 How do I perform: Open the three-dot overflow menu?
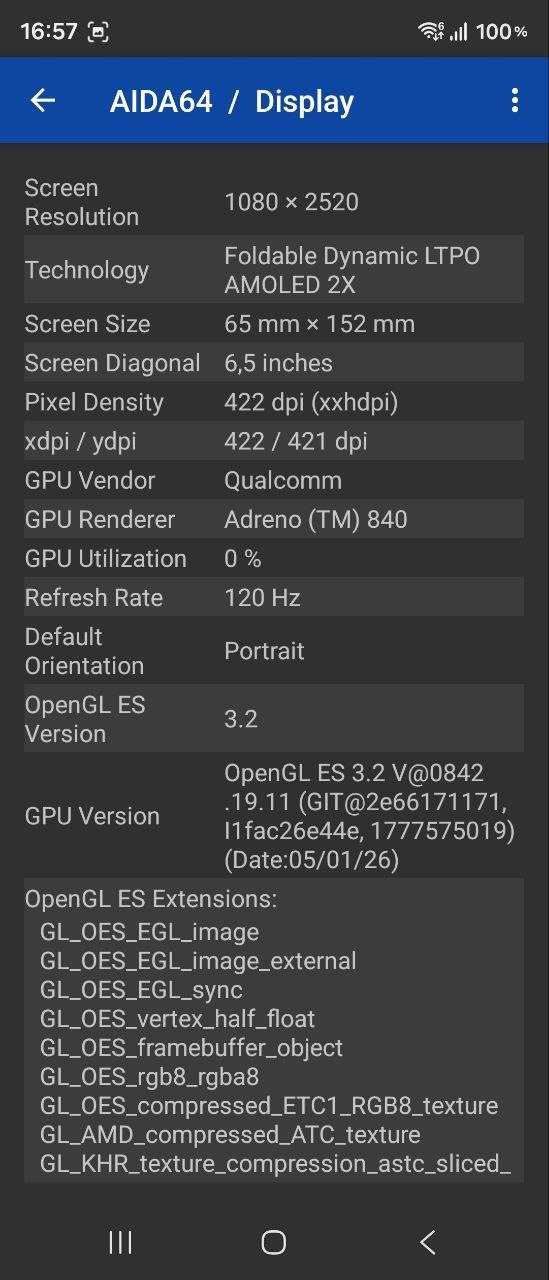click(x=514, y=100)
